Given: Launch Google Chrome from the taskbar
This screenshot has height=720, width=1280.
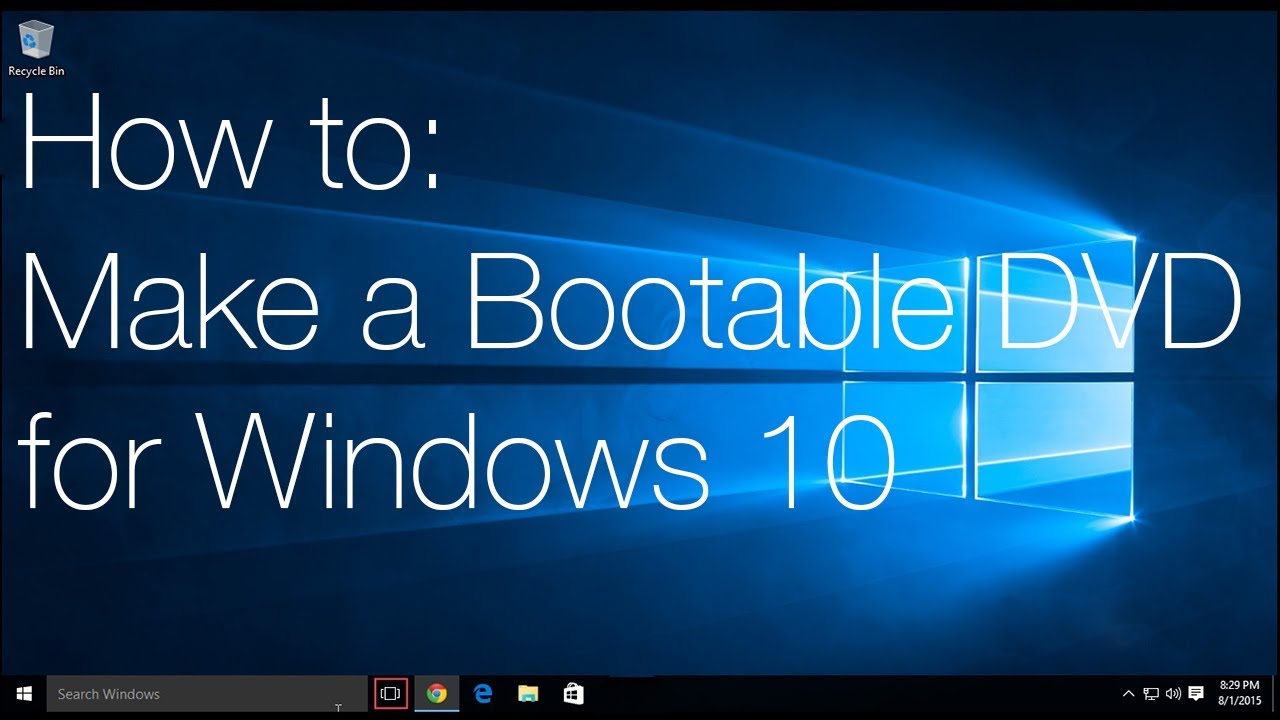Looking at the screenshot, I should tap(437, 693).
